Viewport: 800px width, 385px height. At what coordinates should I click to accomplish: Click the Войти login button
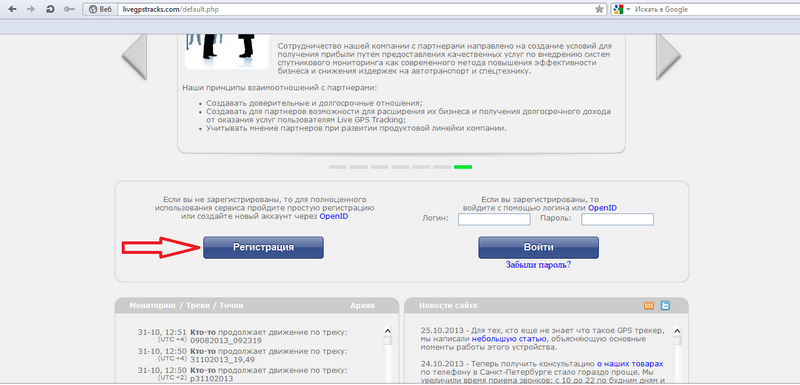click(538, 247)
